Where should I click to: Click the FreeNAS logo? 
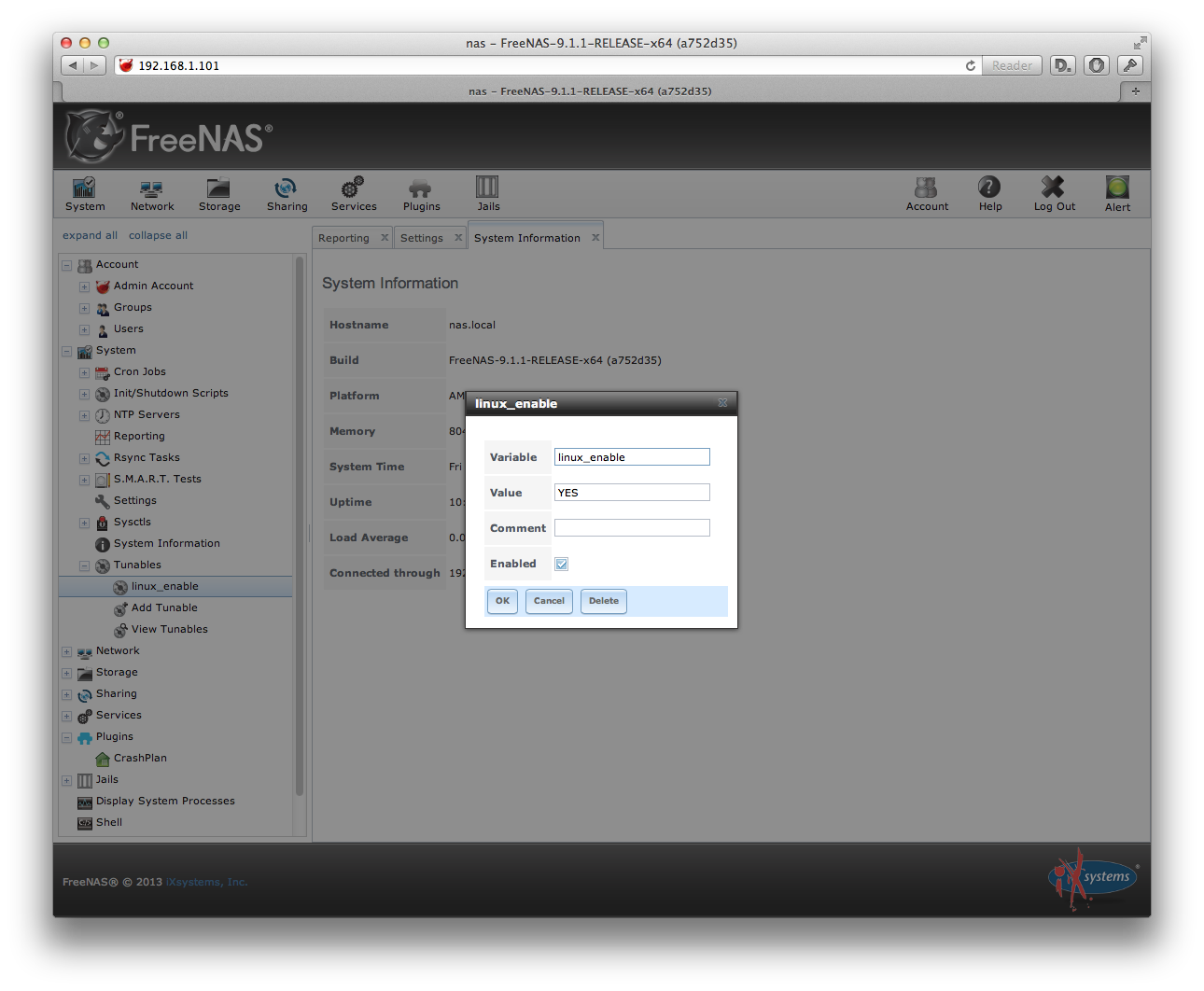pos(169,136)
